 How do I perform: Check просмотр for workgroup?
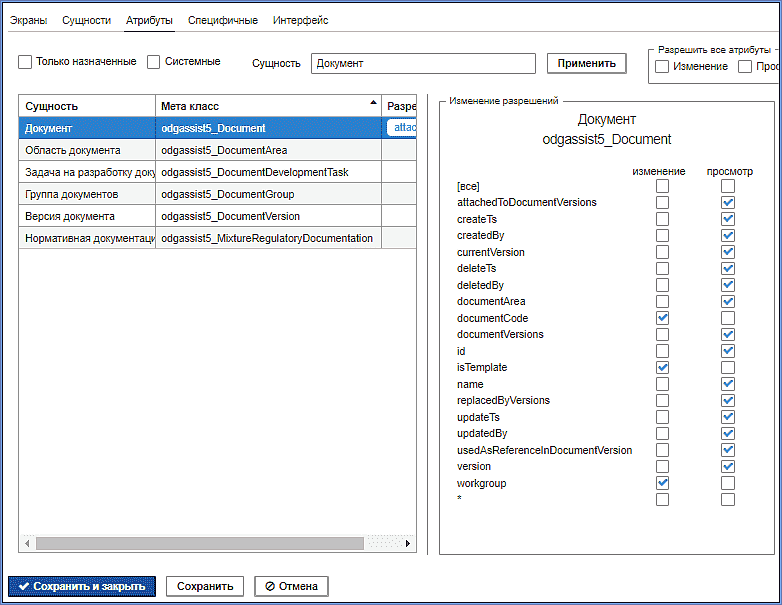pos(728,483)
